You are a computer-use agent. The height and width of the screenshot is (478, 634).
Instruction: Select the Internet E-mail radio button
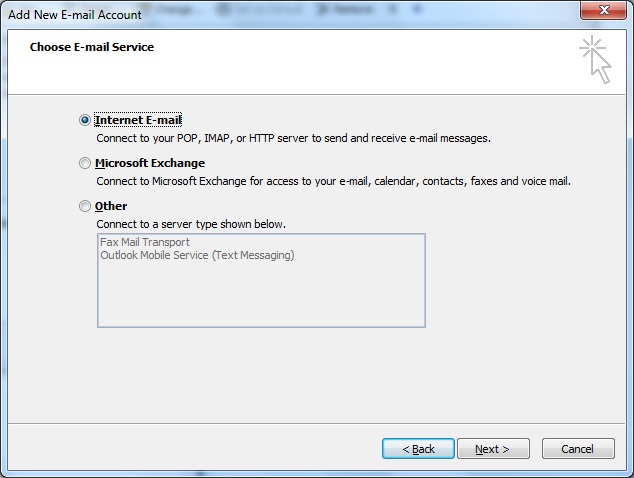tap(85, 120)
